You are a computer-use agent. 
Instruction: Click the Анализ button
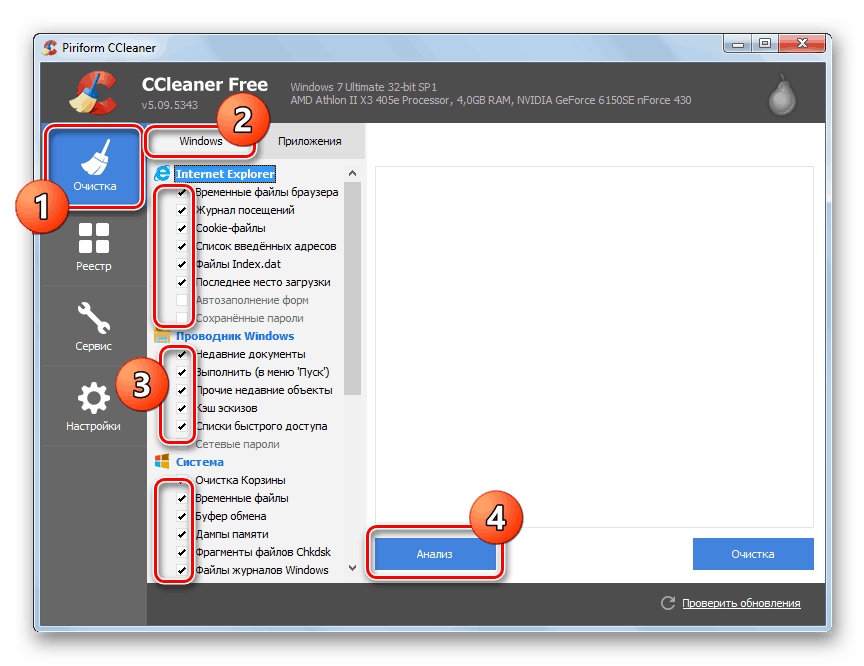click(435, 554)
